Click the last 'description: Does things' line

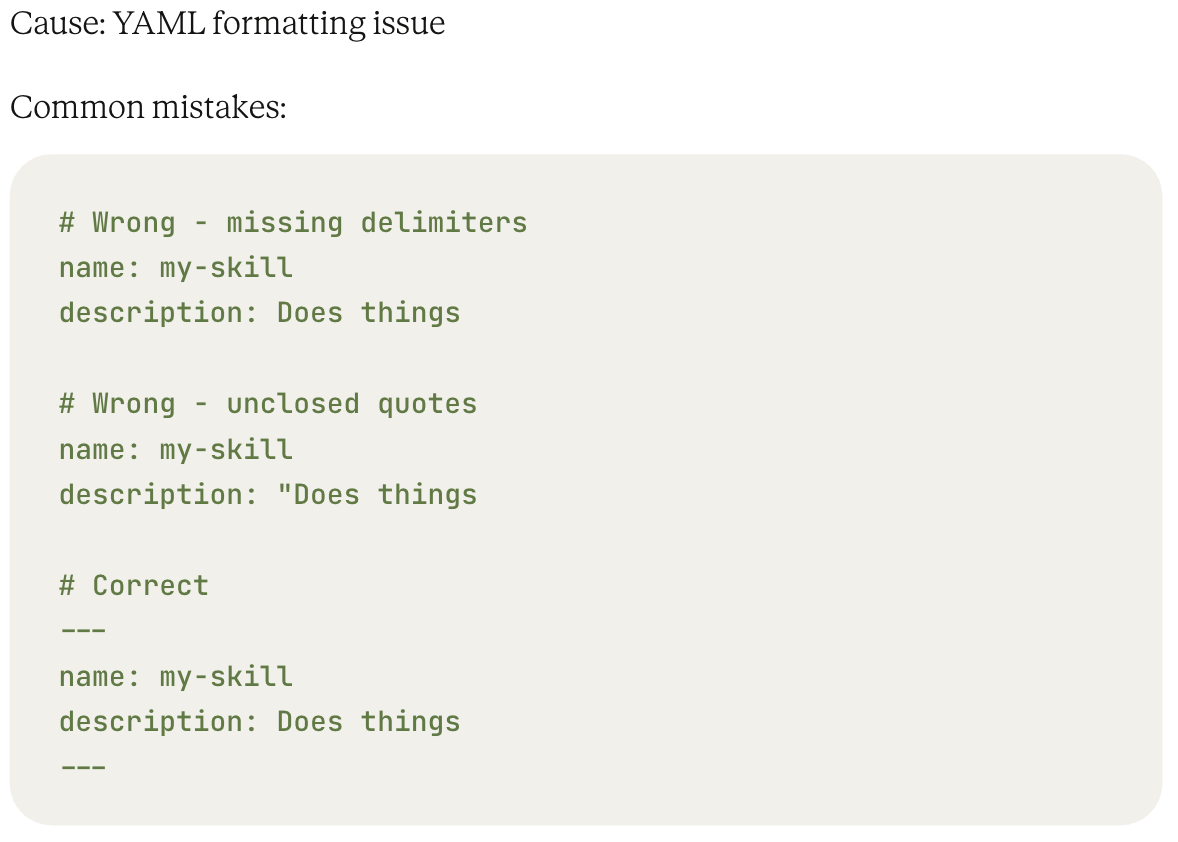[x=260, y=721]
